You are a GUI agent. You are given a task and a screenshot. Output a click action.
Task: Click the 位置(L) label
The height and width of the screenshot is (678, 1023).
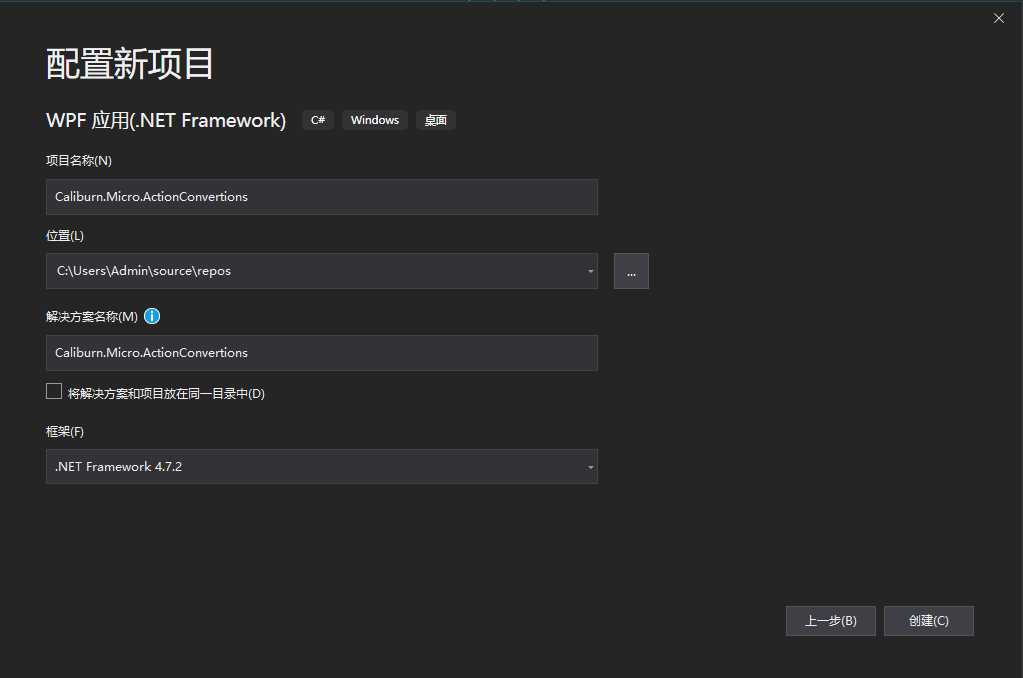65,236
